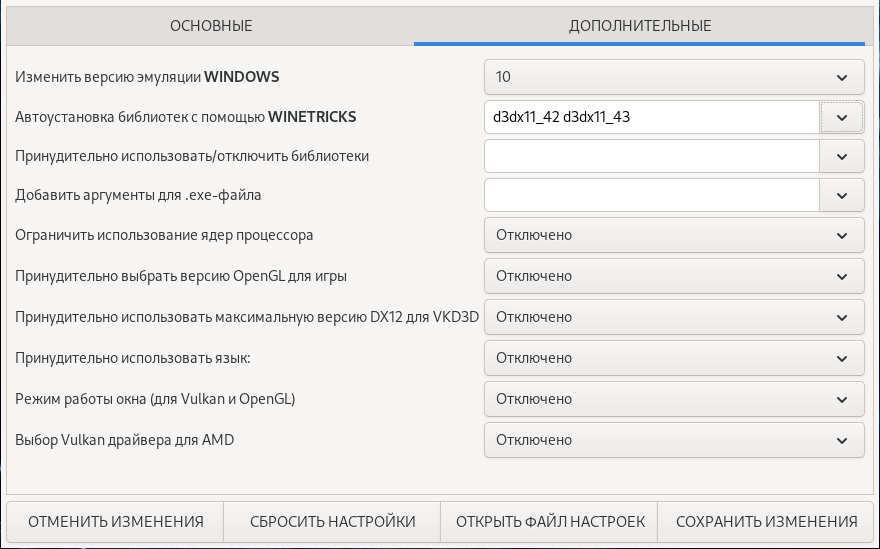Open the window mode dropdown for Vulkan/OpenGL

point(673,399)
